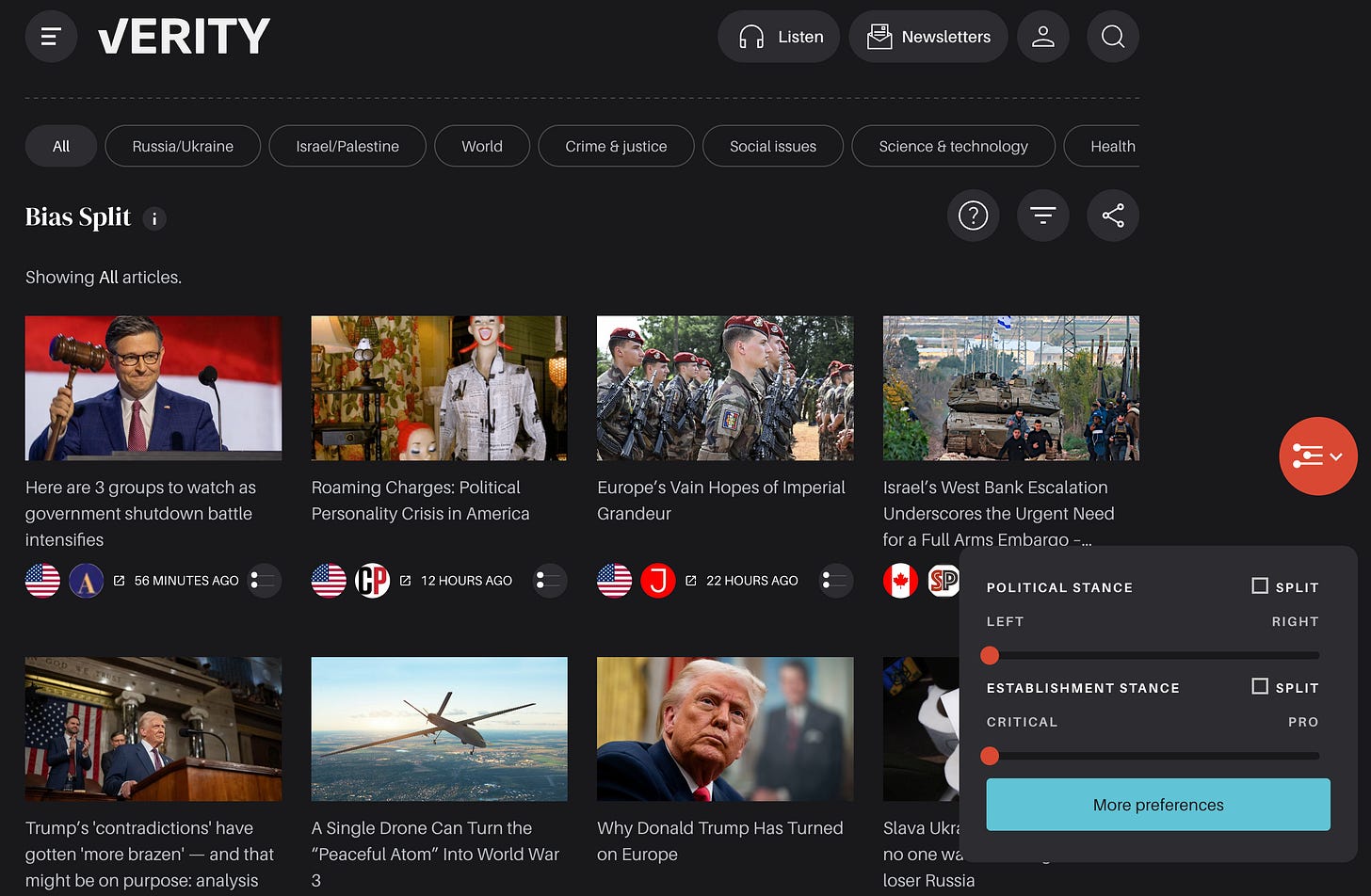Click the Canada flag icon
The image size is (1371, 896).
900,581
